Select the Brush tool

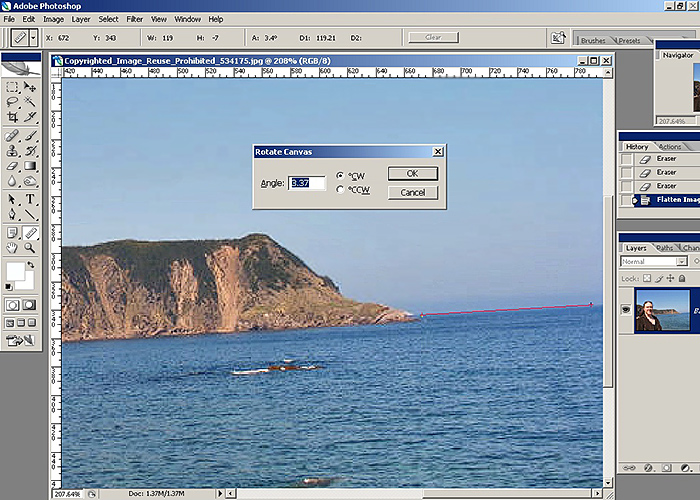30,135
